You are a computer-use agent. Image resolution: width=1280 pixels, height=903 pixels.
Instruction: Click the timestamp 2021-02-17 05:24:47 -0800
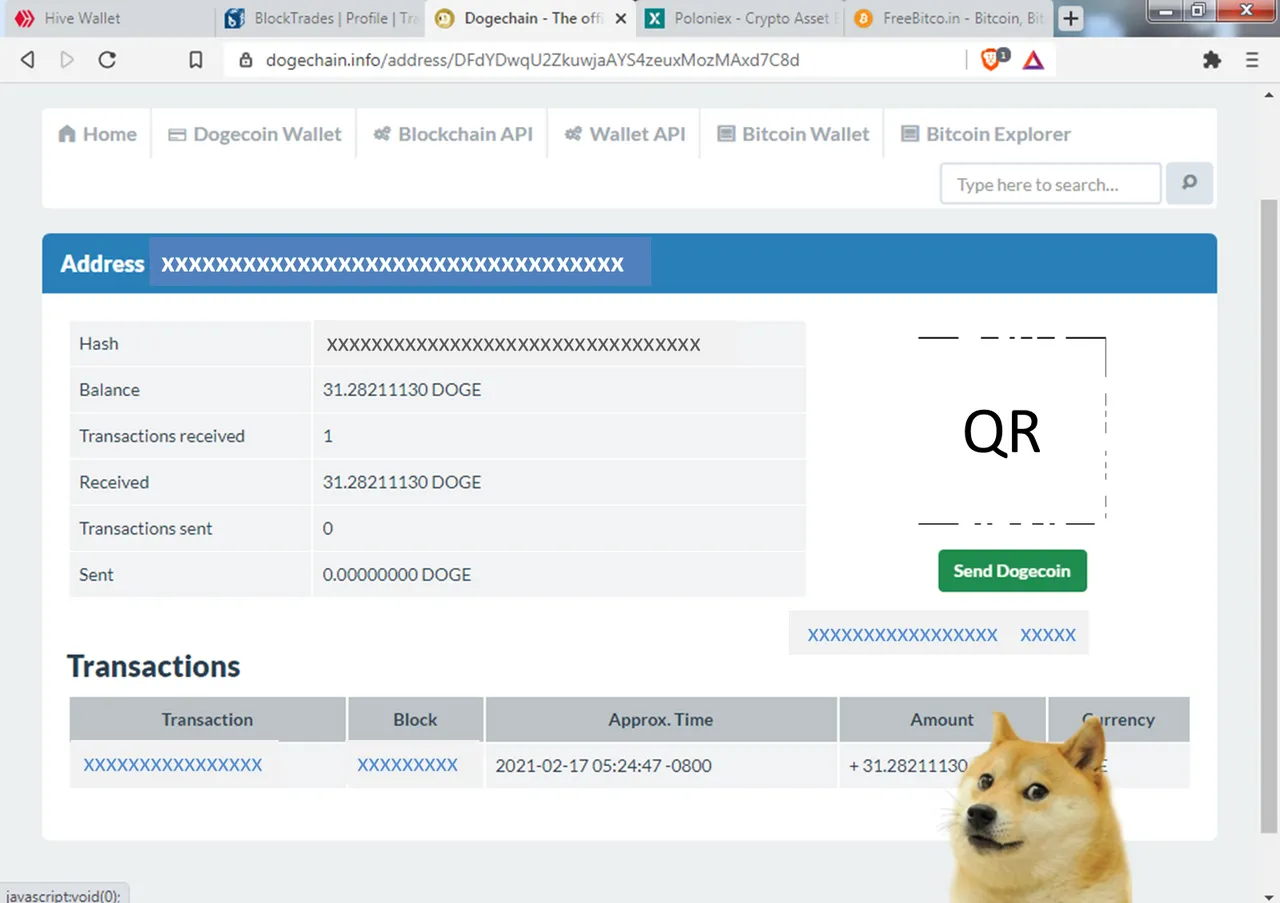pos(604,766)
